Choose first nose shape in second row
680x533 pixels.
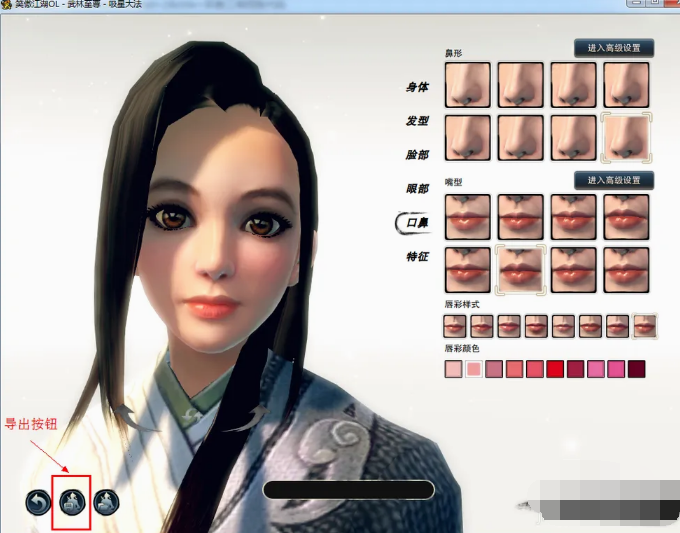pyautogui.click(x=468, y=137)
